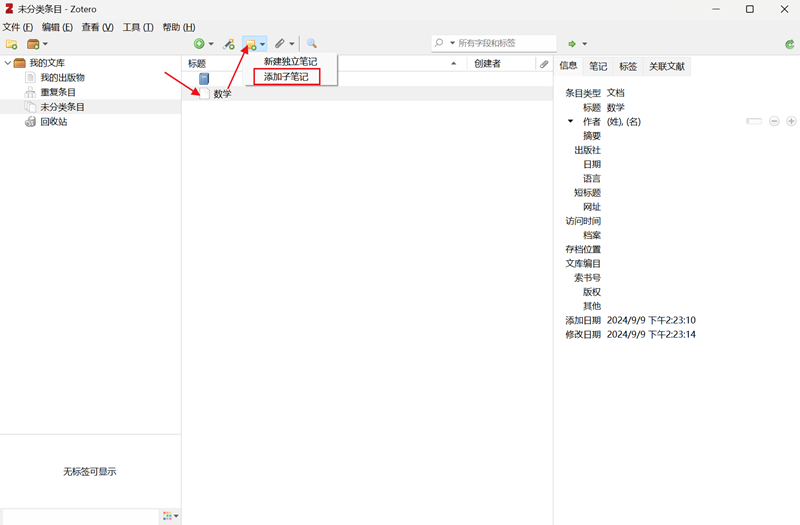Click the 标题 column header
Image resolution: width=800 pixels, height=525 pixels.
tap(197, 64)
